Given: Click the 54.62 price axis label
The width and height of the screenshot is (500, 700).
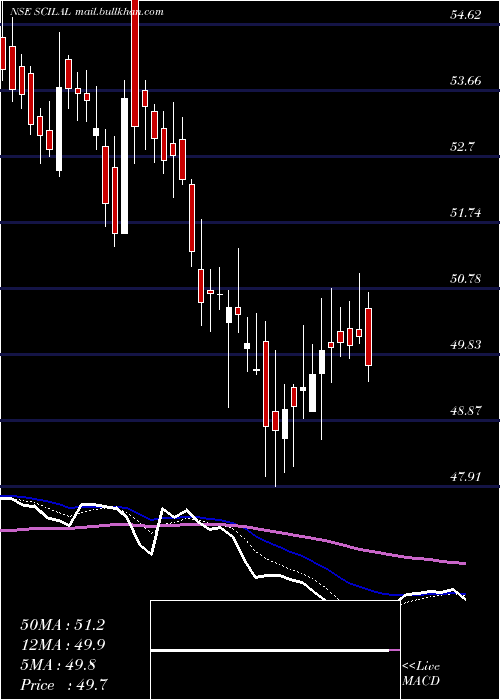Looking at the screenshot, I should pyautogui.click(x=466, y=15).
